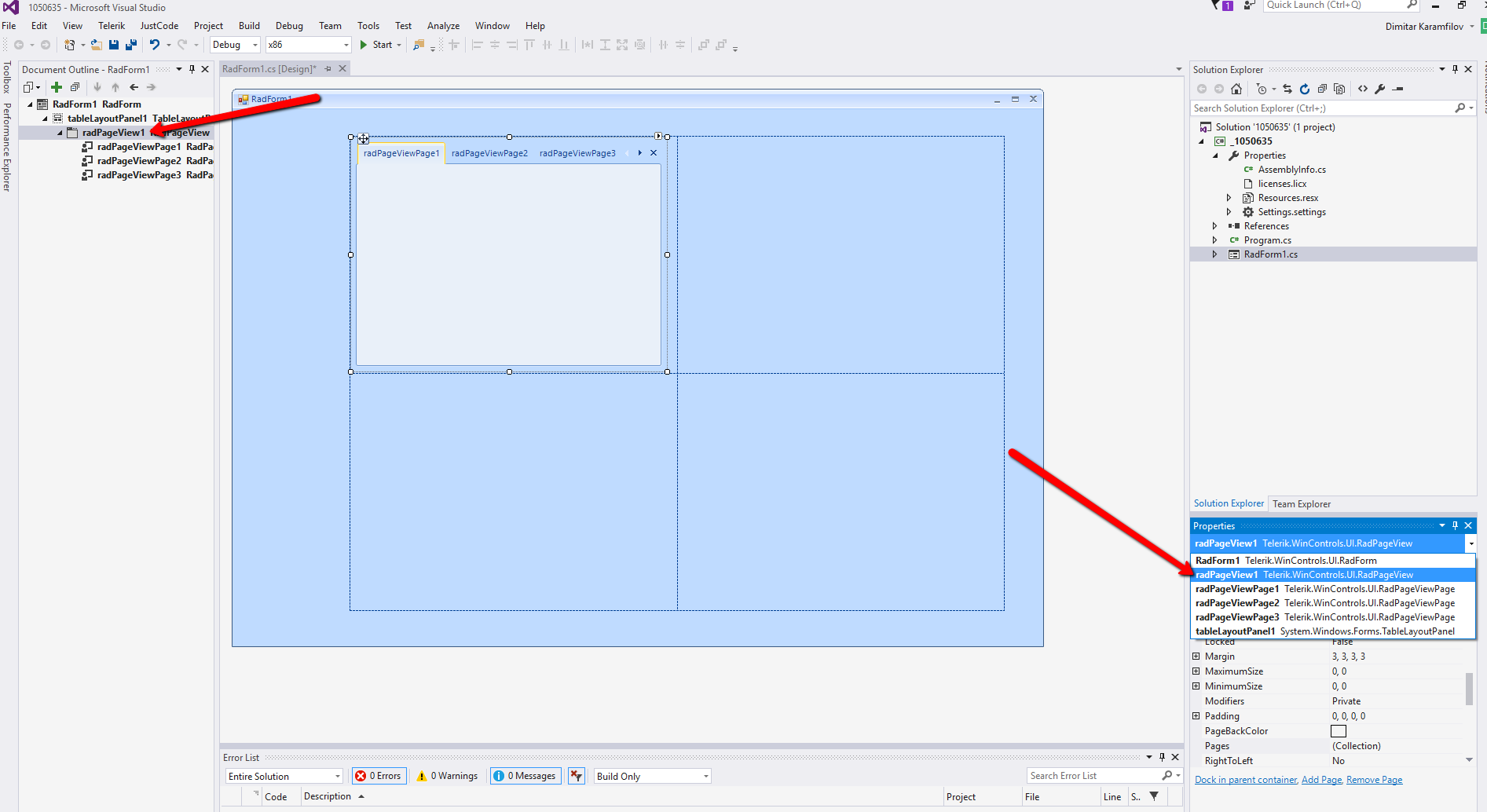Click the clear build filter icon in Error List
This screenshot has height=812, width=1487.
pos(577,776)
